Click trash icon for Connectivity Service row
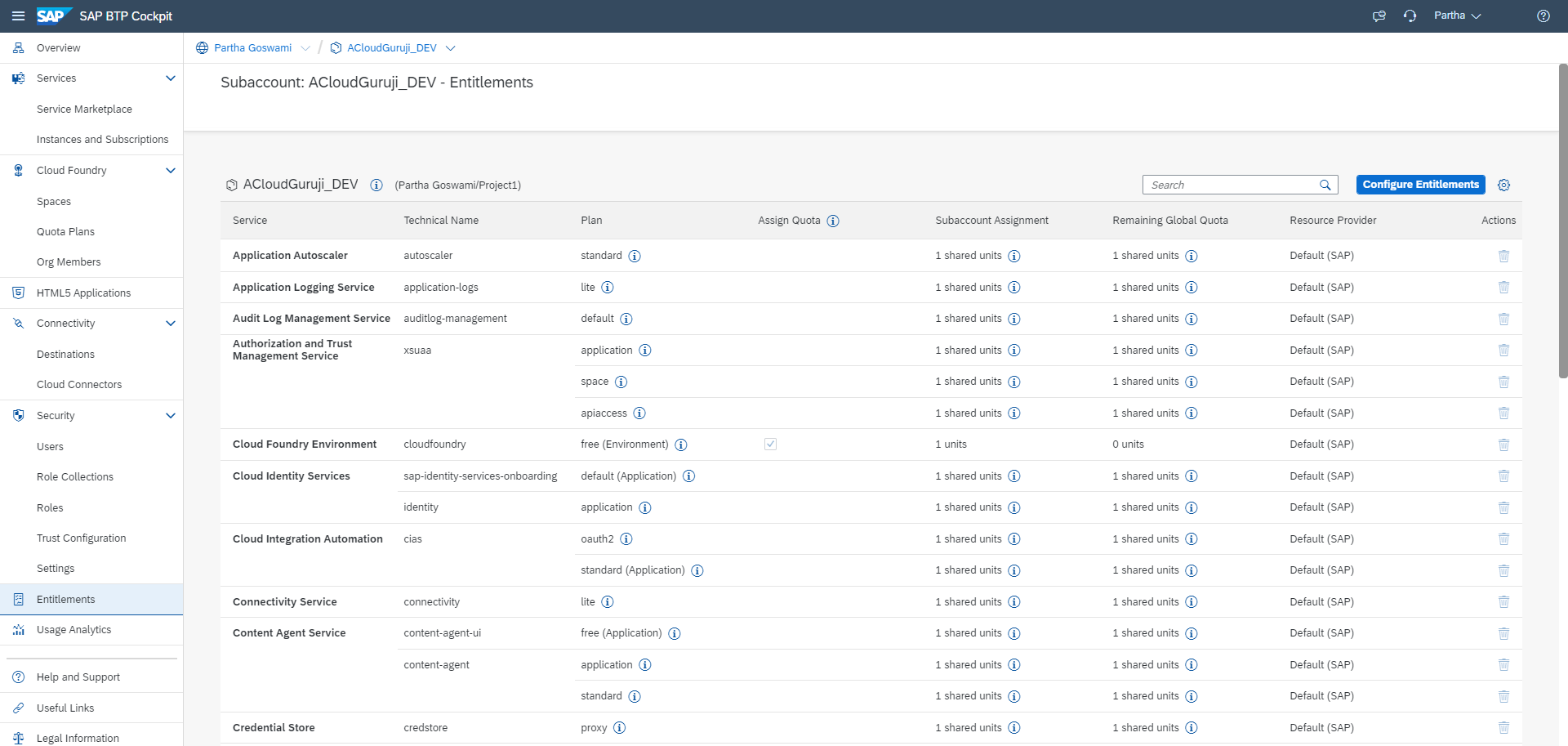This screenshot has height=746, width=1568. coord(1503,602)
